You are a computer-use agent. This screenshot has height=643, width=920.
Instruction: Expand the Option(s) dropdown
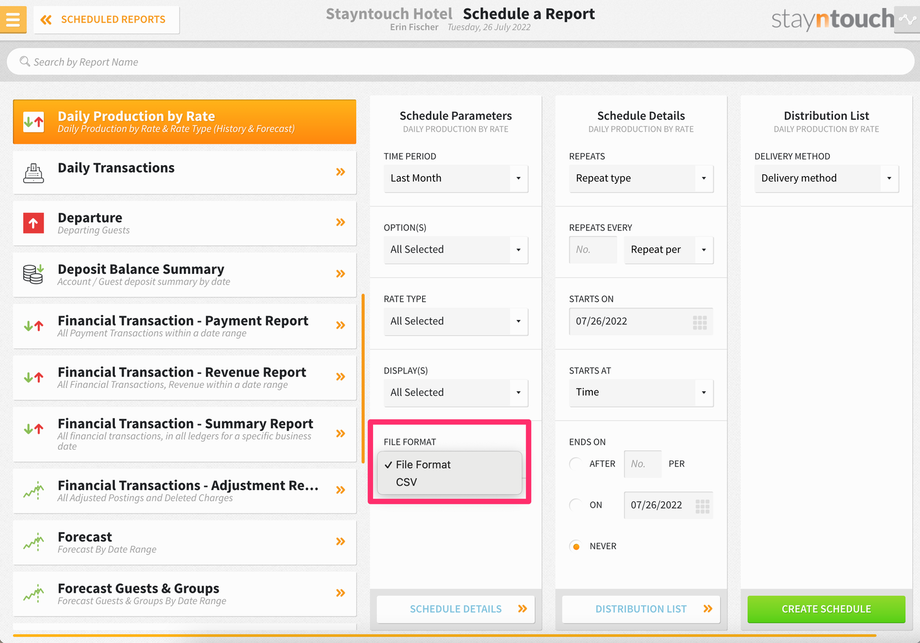click(455, 249)
